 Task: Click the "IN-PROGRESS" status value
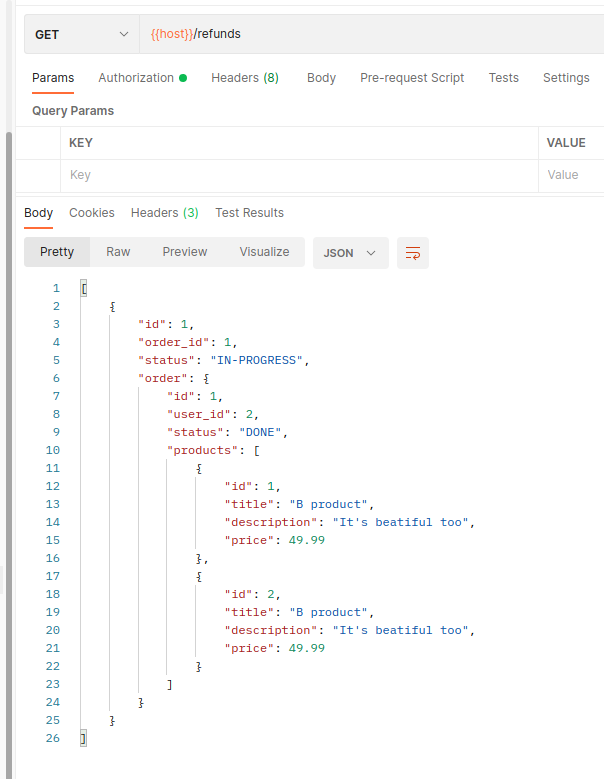256,361
